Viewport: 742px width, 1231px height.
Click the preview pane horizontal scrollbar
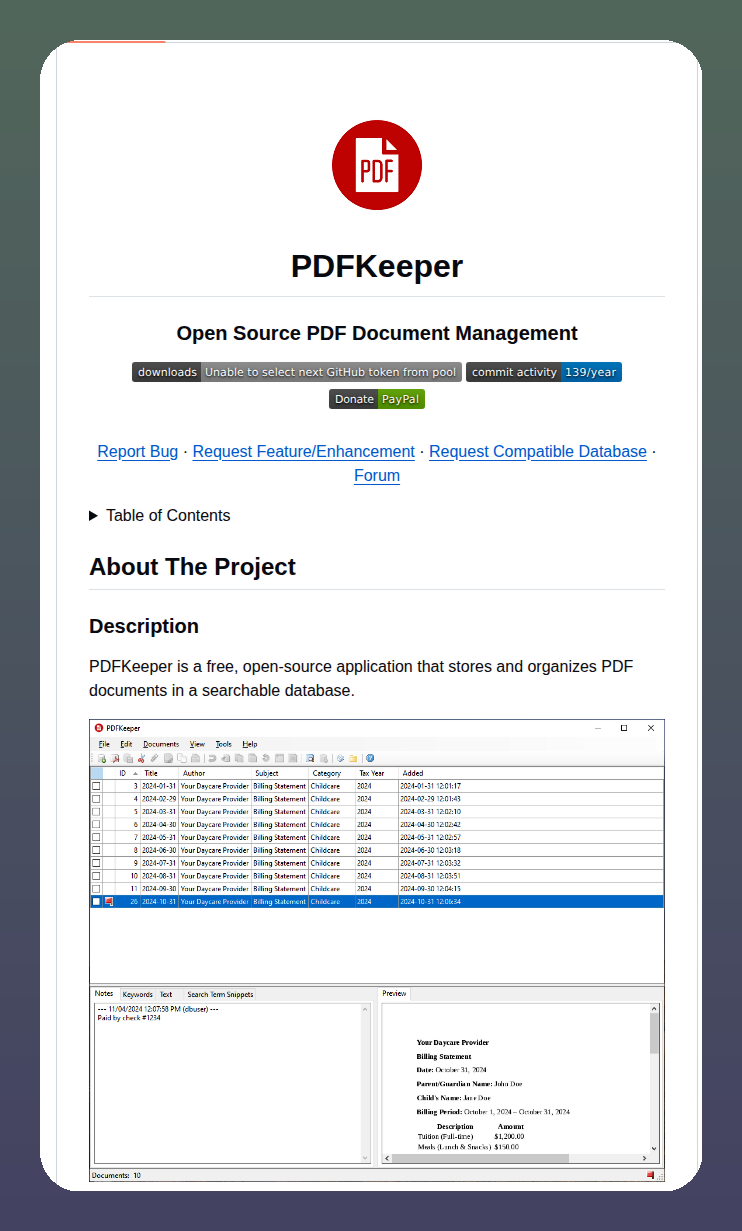[x=515, y=1159]
